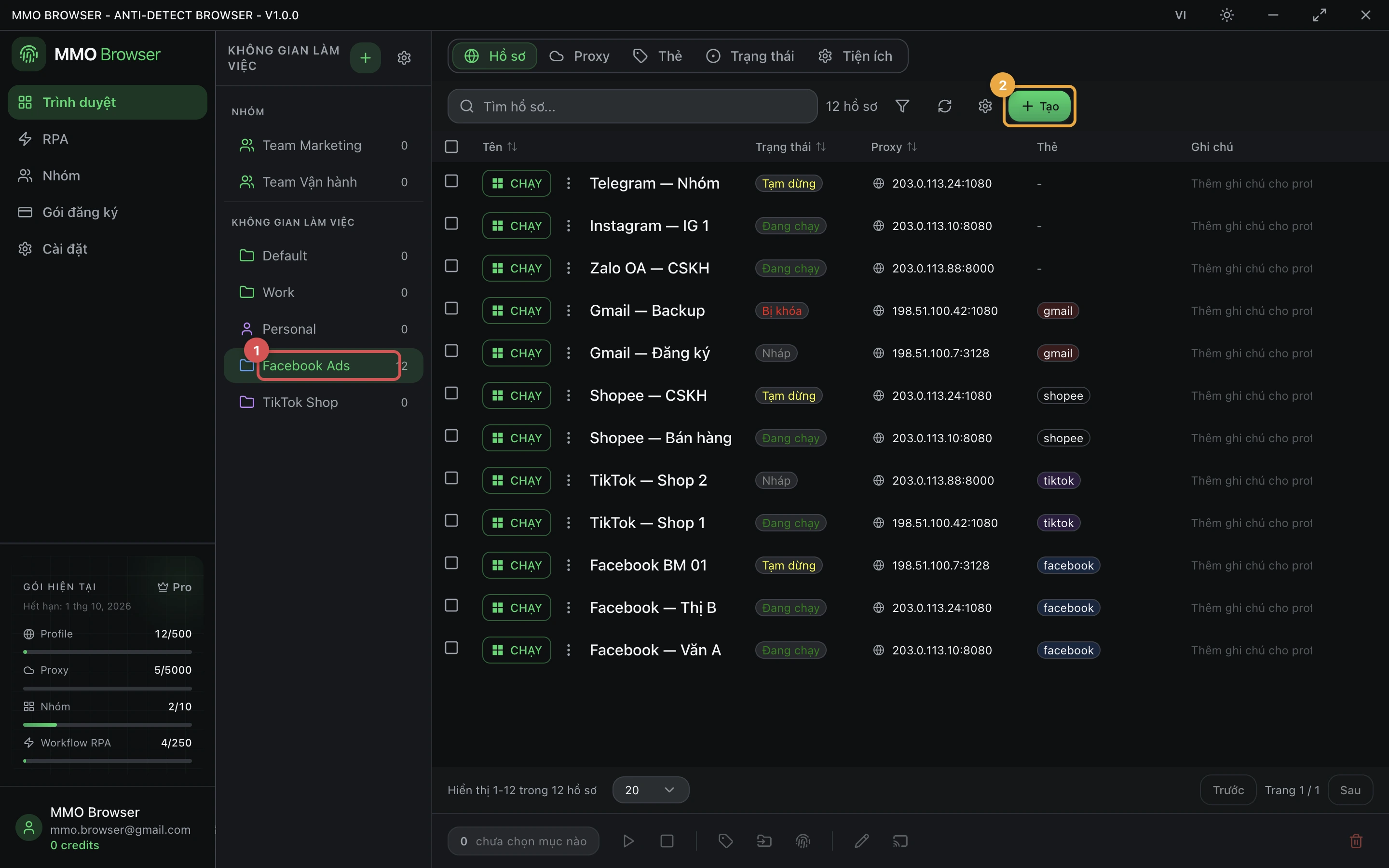Click the Trước previous page button

[x=1228, y=790]
